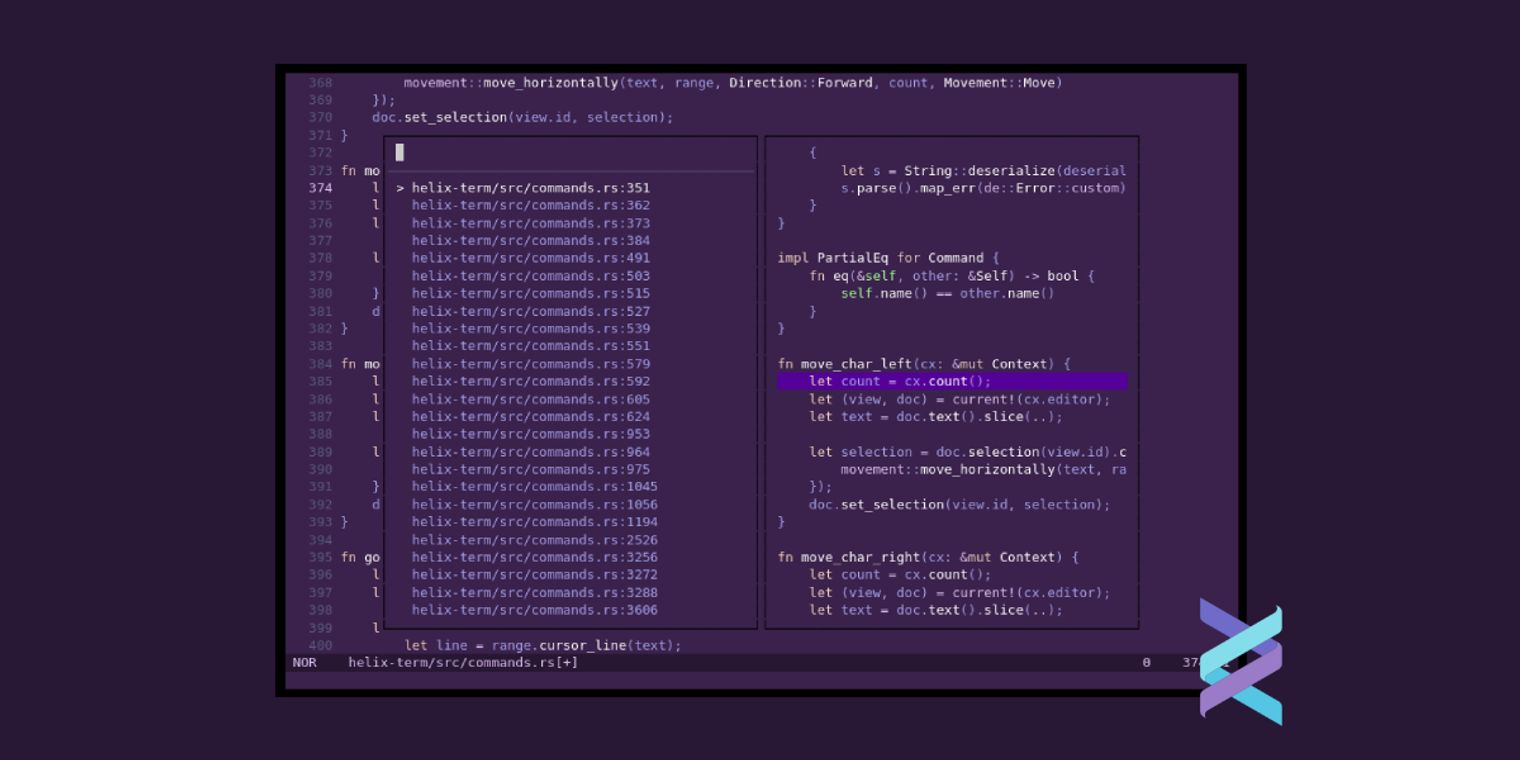This screenshot has height=760, width=1520.
Task: Choose picker result commands.rs:527
Action: 531,311
